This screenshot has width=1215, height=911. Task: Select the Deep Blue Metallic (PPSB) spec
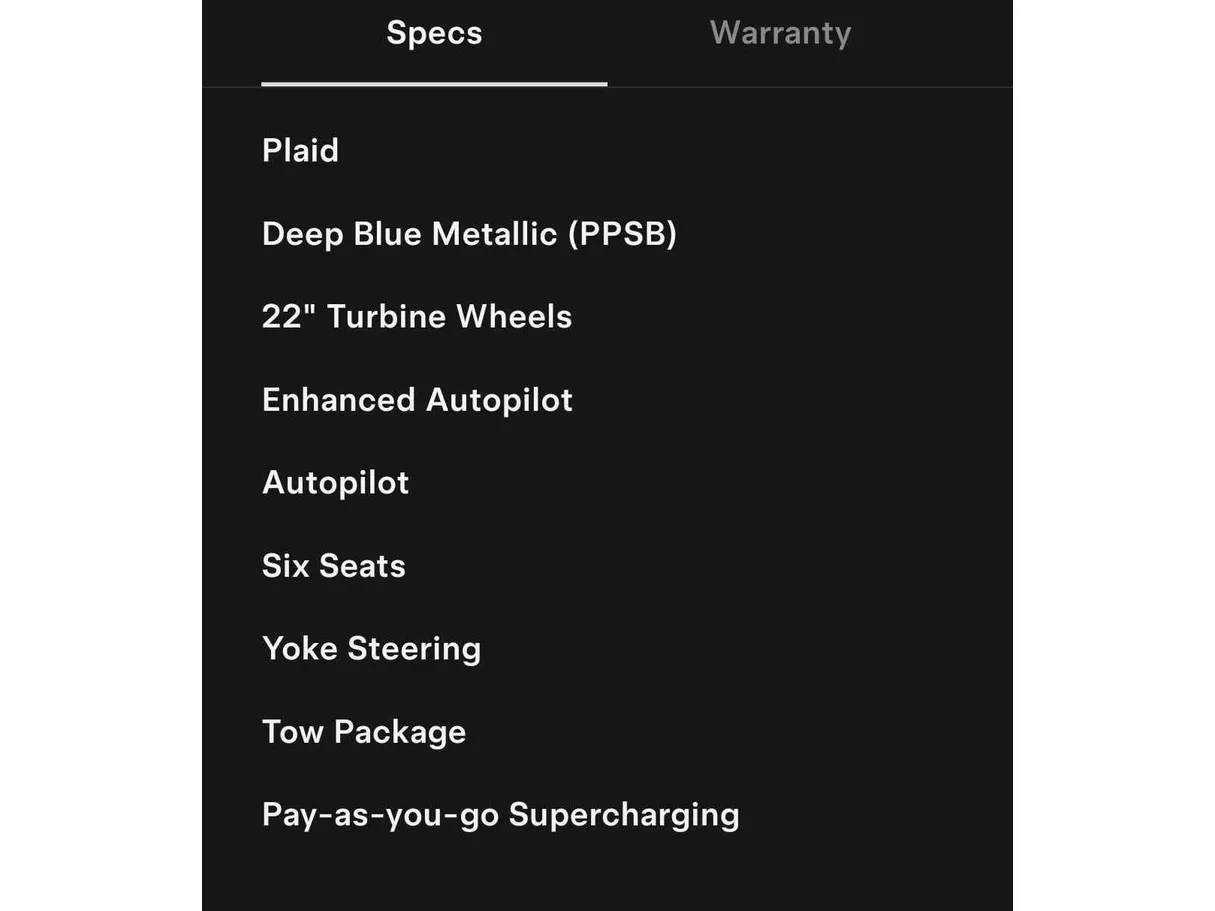469,234
